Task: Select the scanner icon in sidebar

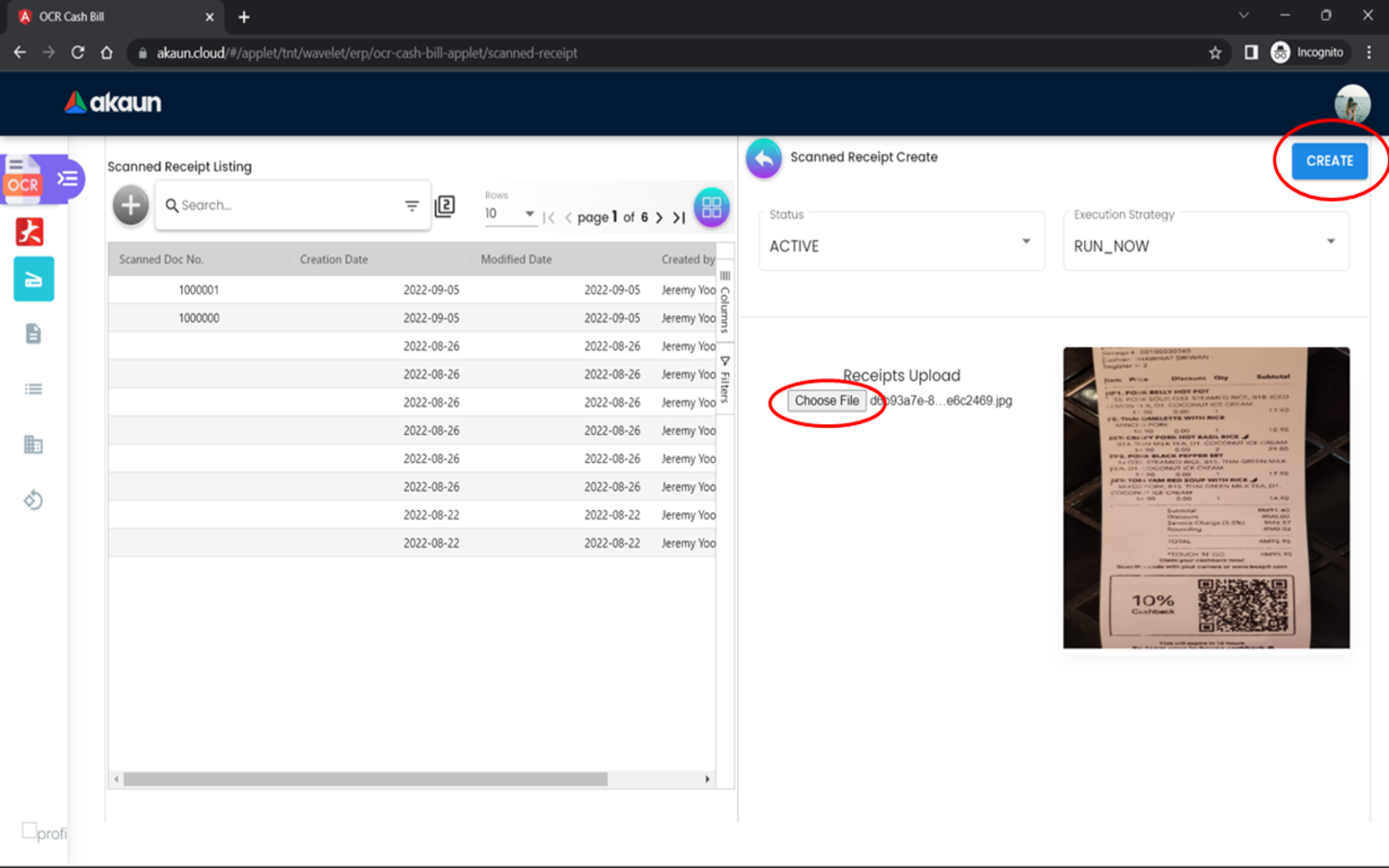Action: (34, 280)
